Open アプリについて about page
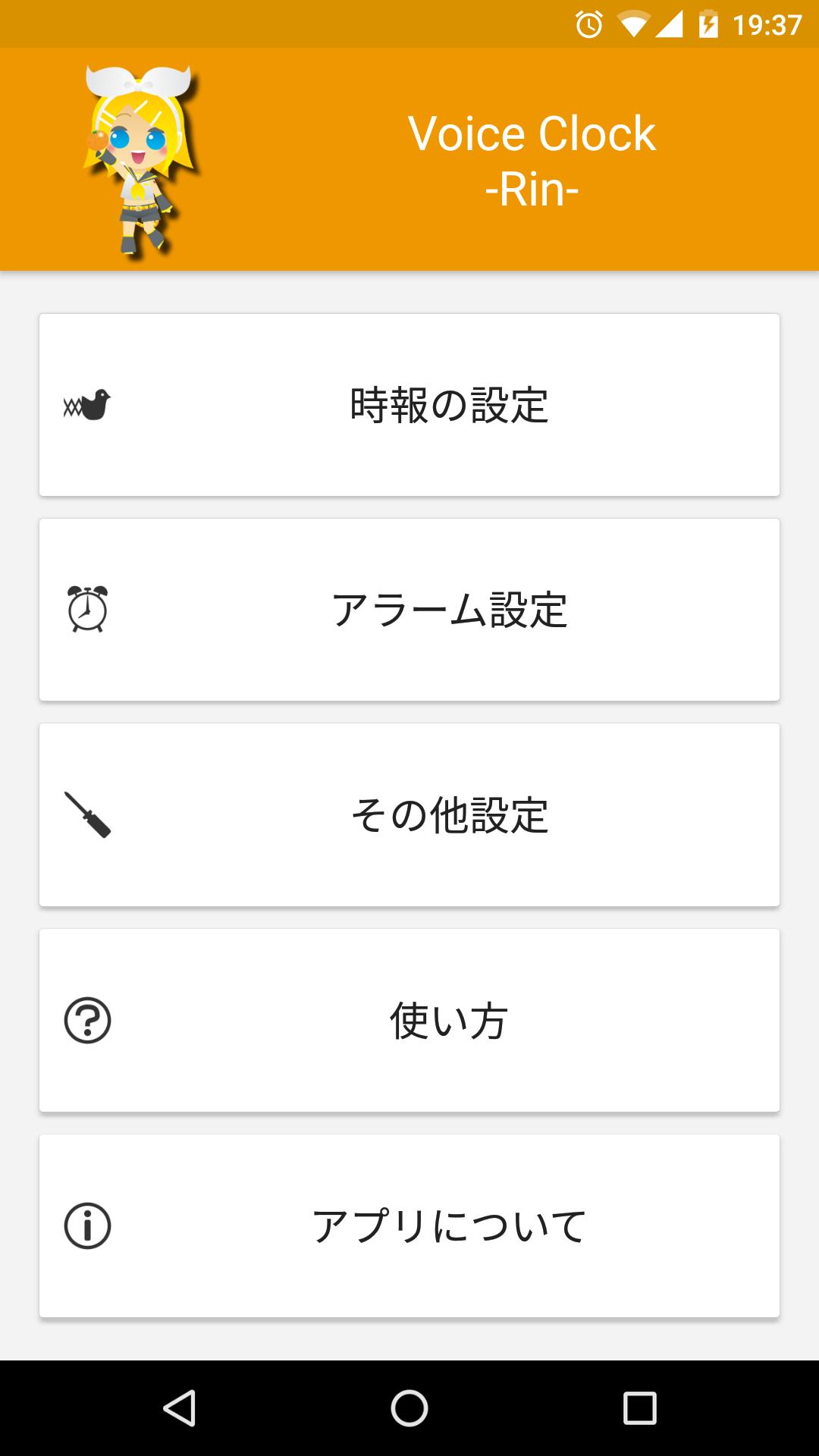The image size is (819, 1456). coord(449,1225)
